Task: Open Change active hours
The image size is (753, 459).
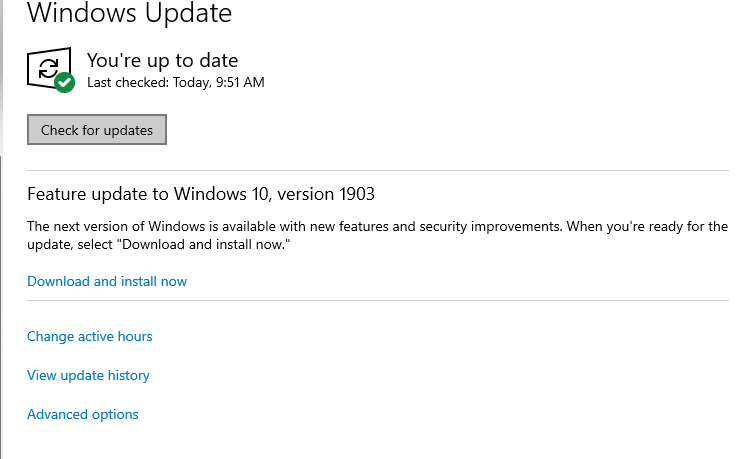Action: 90,337
